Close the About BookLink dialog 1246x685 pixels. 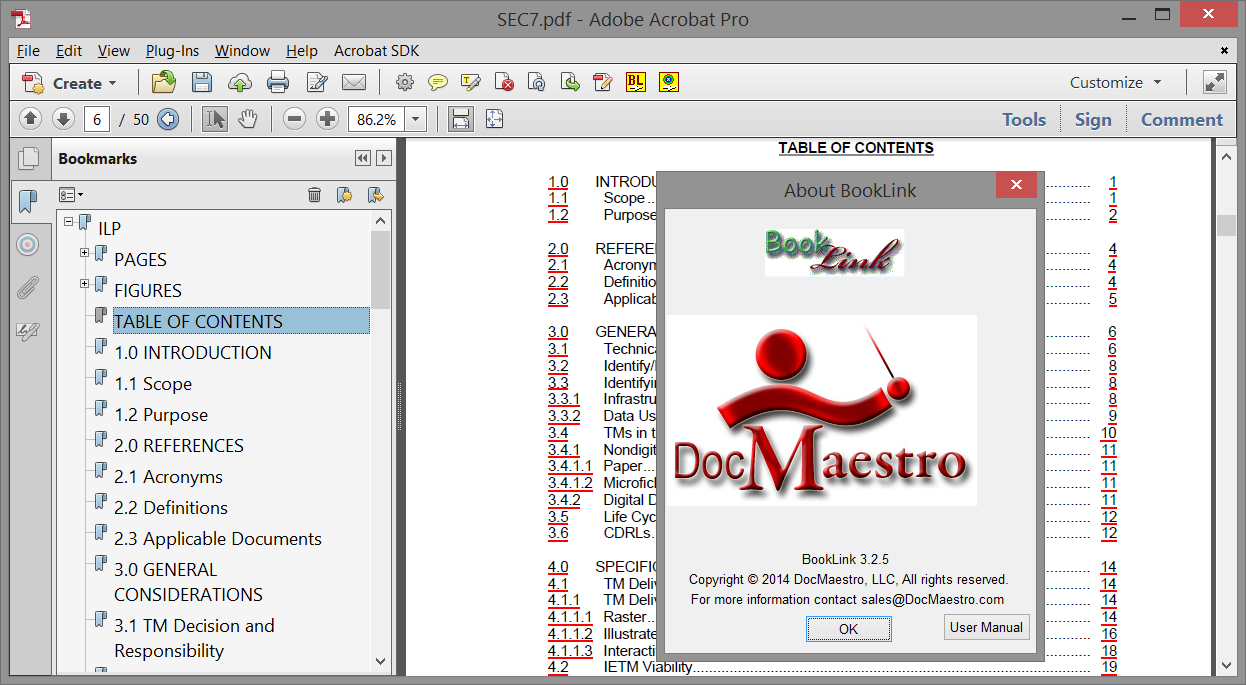(1016, 185)
